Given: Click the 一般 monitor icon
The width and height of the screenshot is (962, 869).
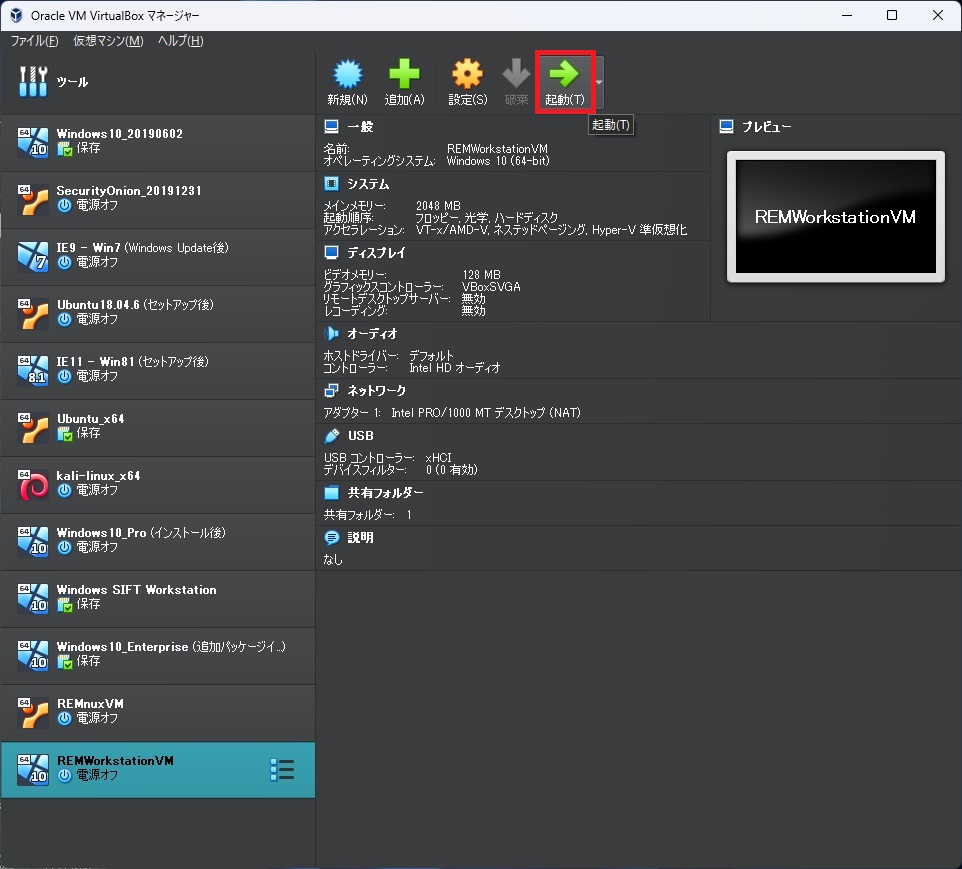Looking at the screenshot, I should 331,126.
